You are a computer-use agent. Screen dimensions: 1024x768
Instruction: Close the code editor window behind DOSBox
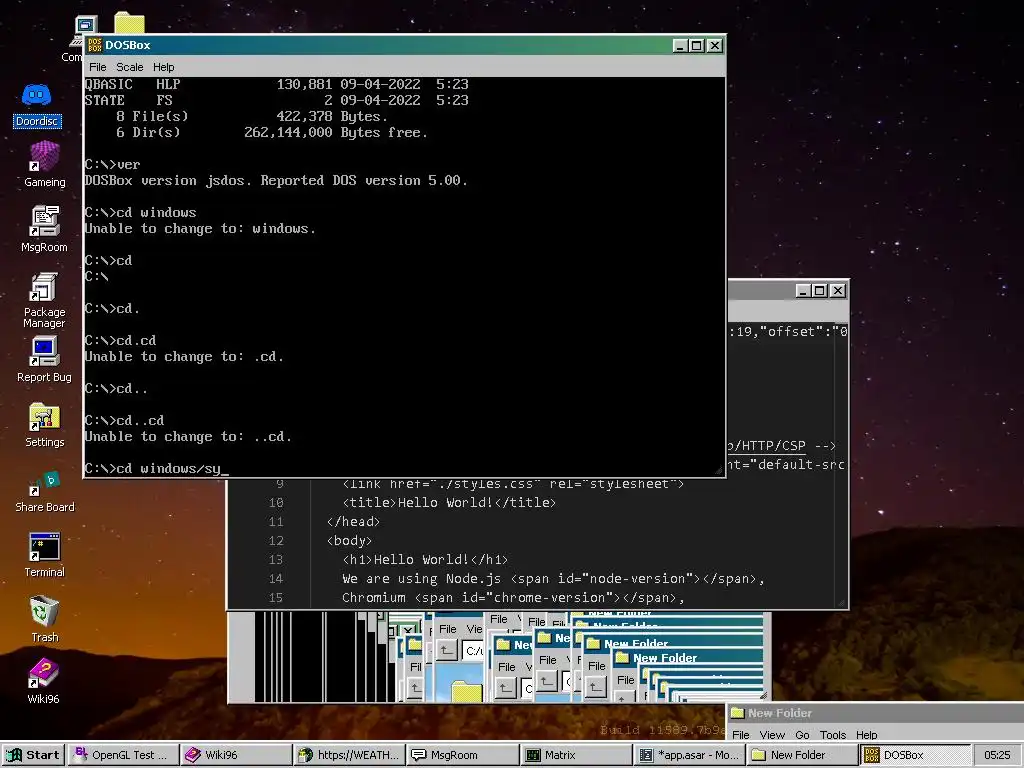point(838,291)
